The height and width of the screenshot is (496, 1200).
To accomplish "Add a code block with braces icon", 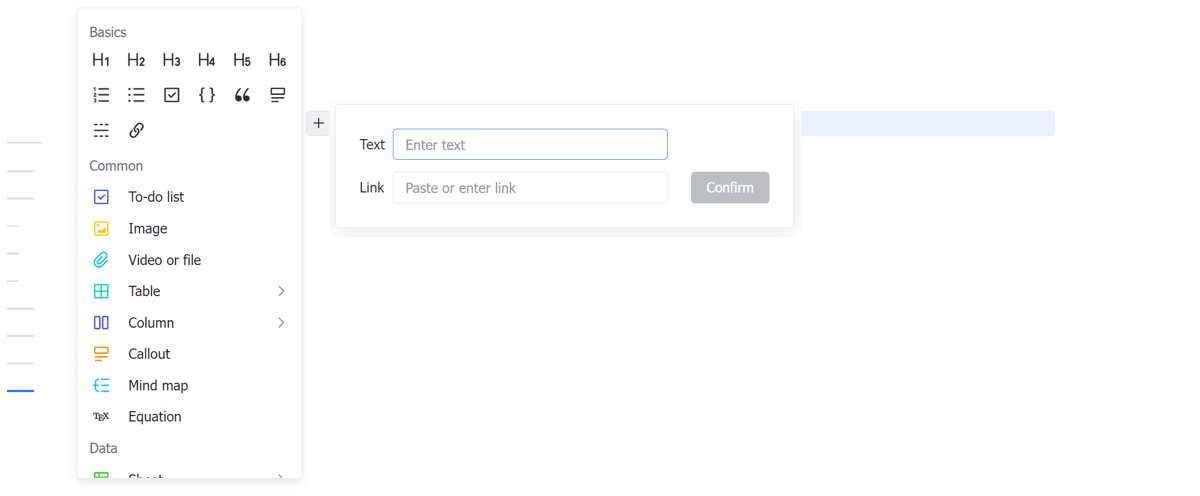I will click(207, 95).
